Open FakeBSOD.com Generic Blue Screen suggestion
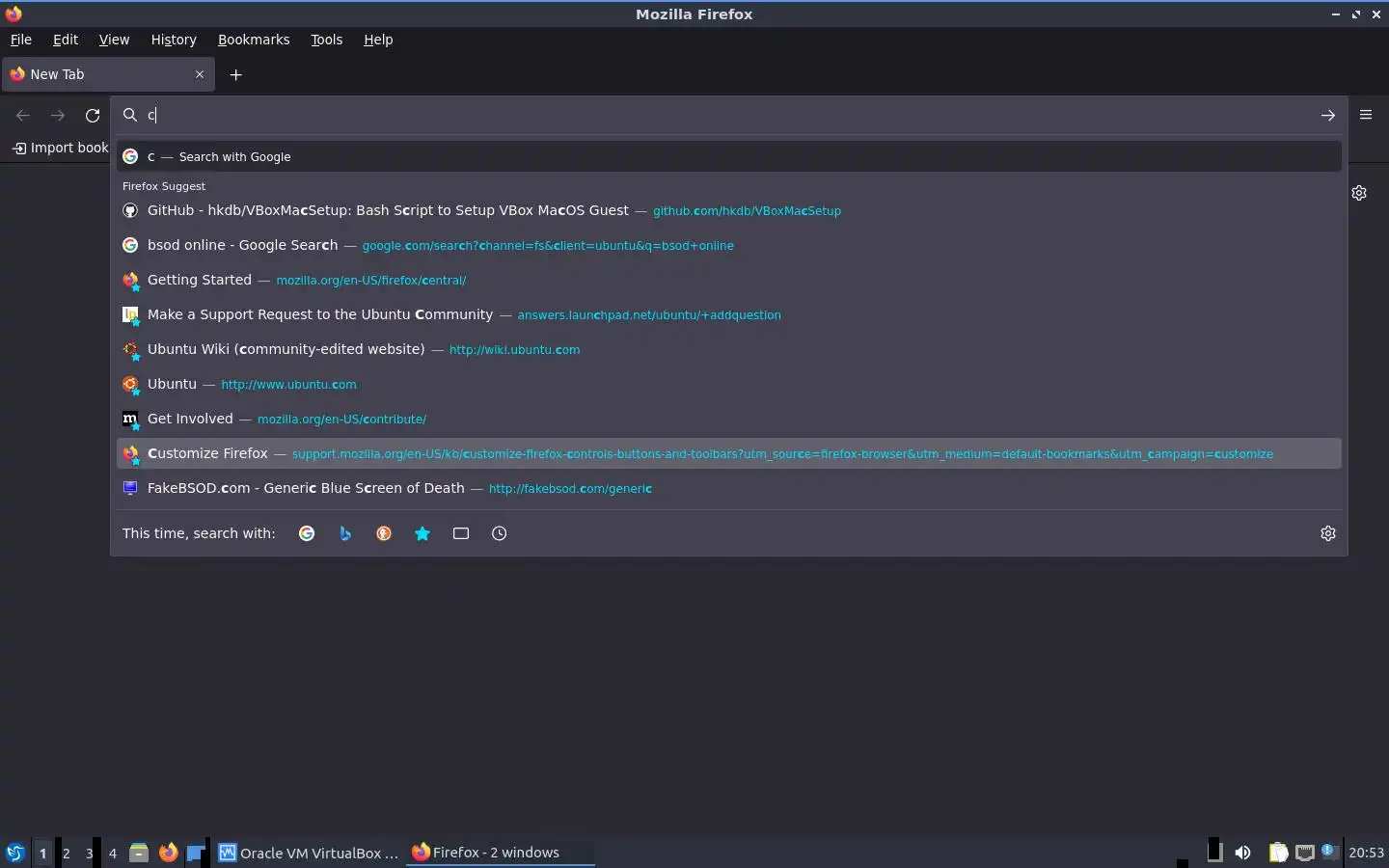The image size is (1389, 868). [728, 488]
